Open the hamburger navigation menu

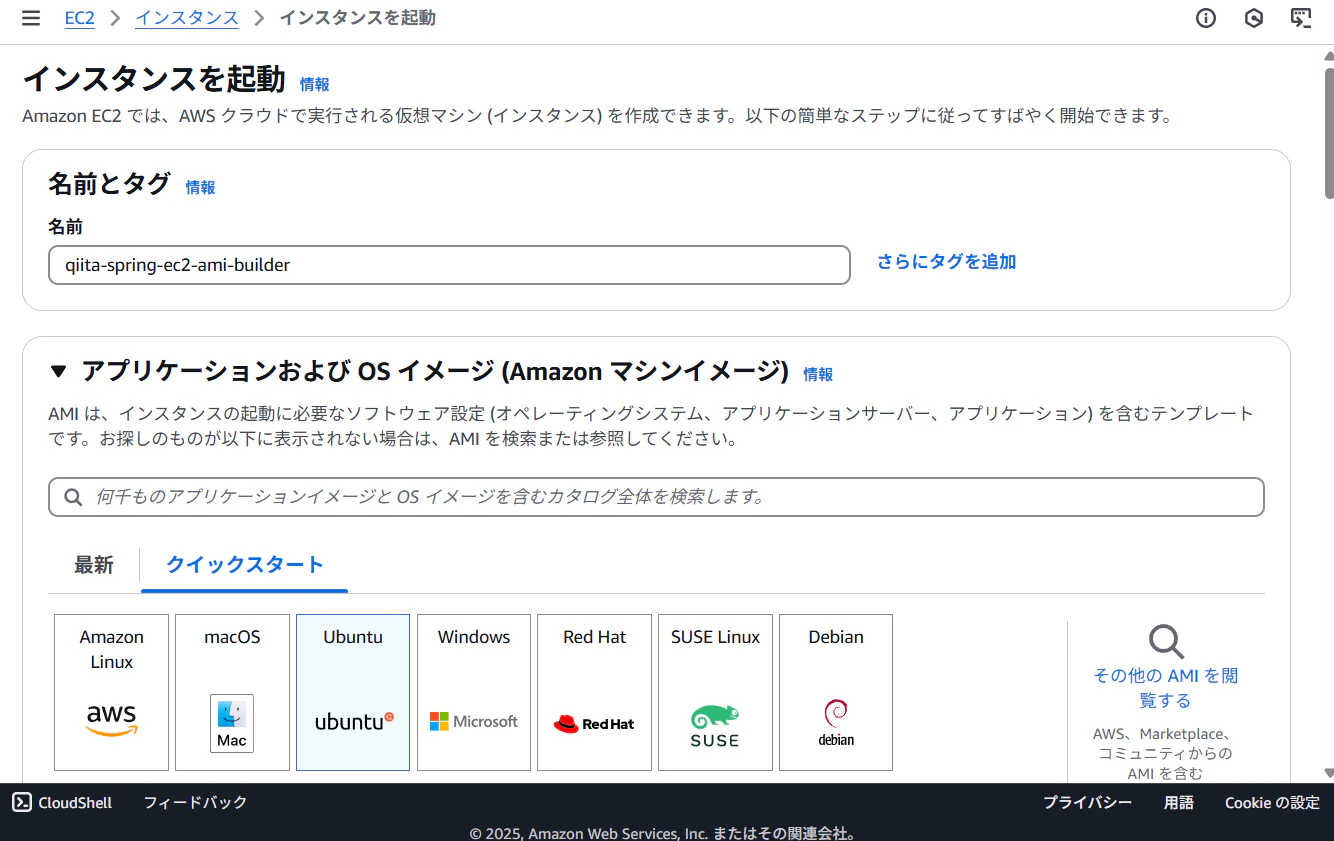tap(31, 18)
